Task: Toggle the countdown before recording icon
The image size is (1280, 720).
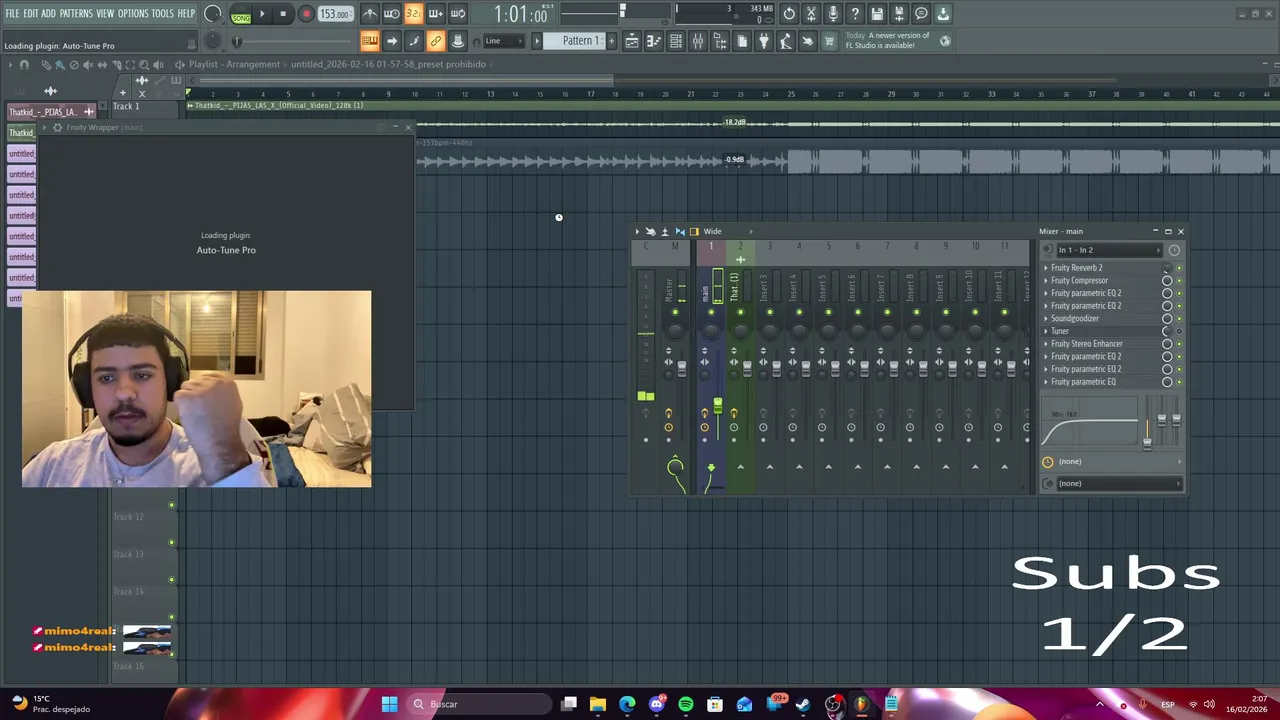Action: click(413, 13)
